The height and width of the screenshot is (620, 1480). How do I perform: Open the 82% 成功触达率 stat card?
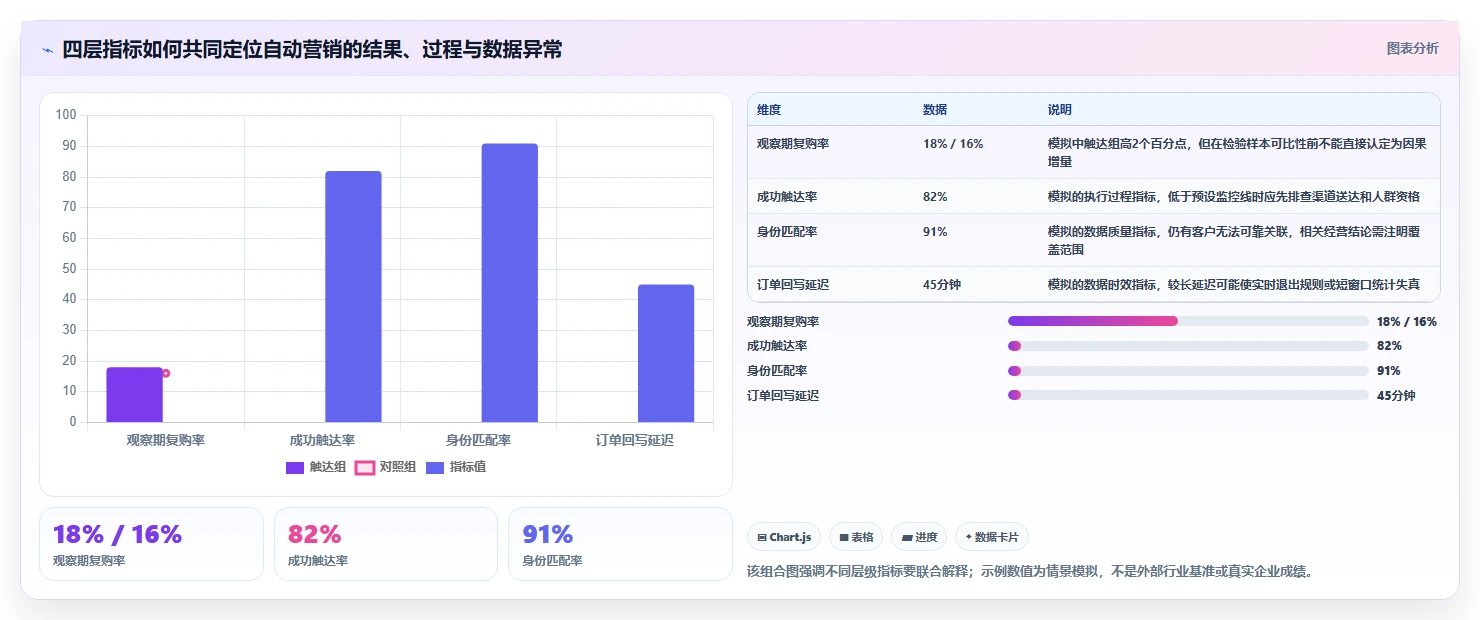click(x=386, y=544)
